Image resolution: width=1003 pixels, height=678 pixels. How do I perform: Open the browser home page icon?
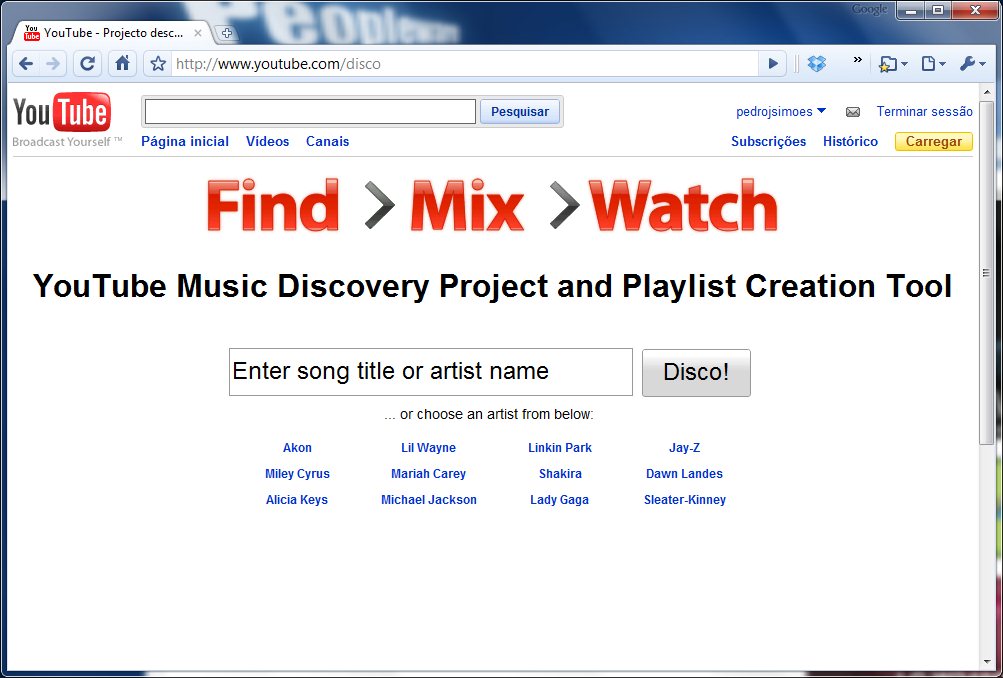point(122,64)
